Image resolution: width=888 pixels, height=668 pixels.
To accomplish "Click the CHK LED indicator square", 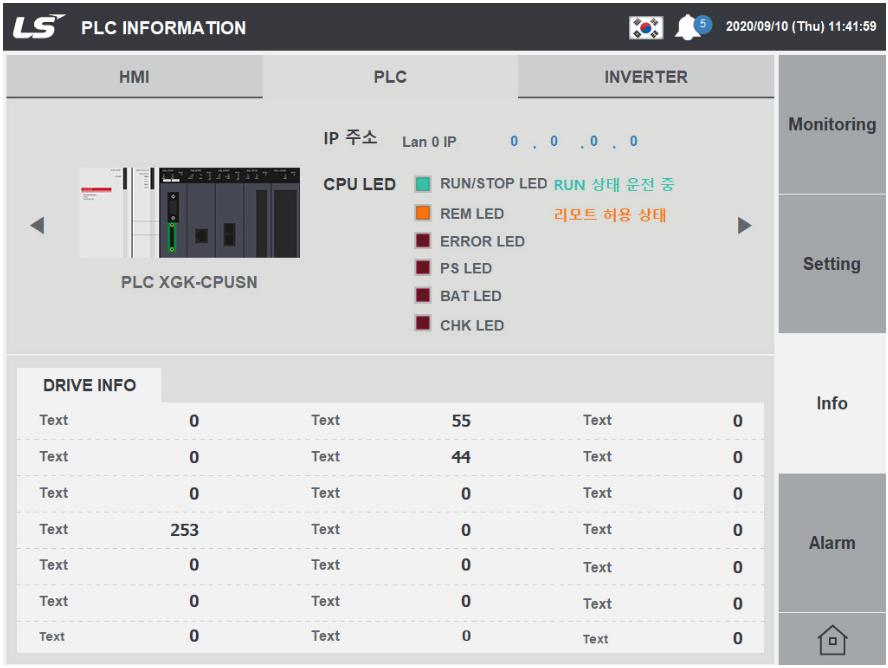I will point(422,323).
